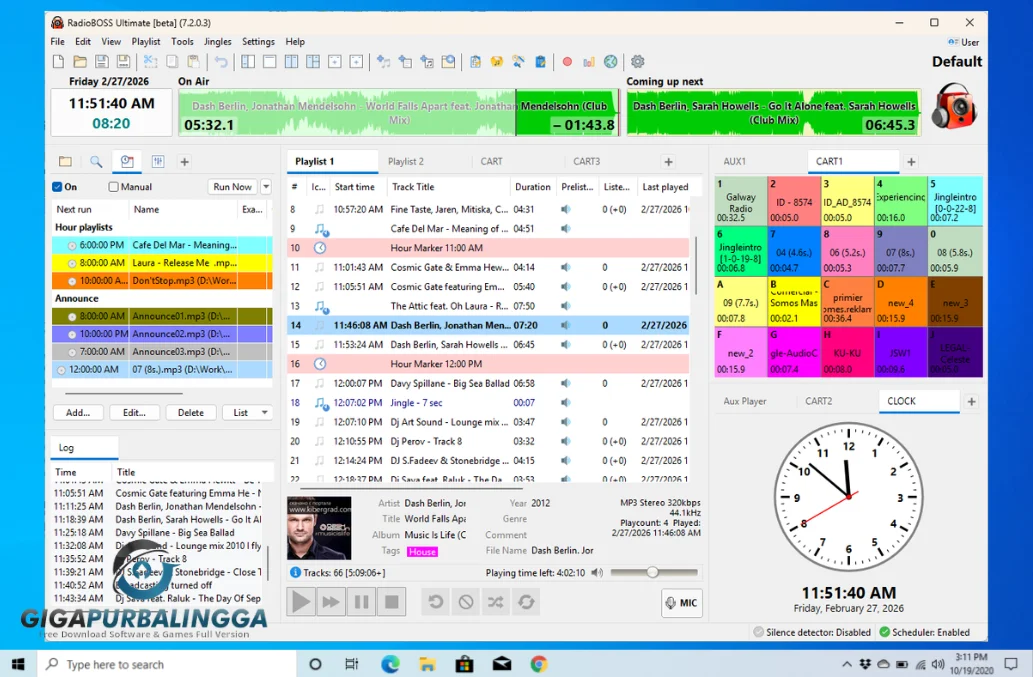This screenshot has width=1033, height=677.
Task: Toggle the MIC button
Action: click(x=682, y=603)
